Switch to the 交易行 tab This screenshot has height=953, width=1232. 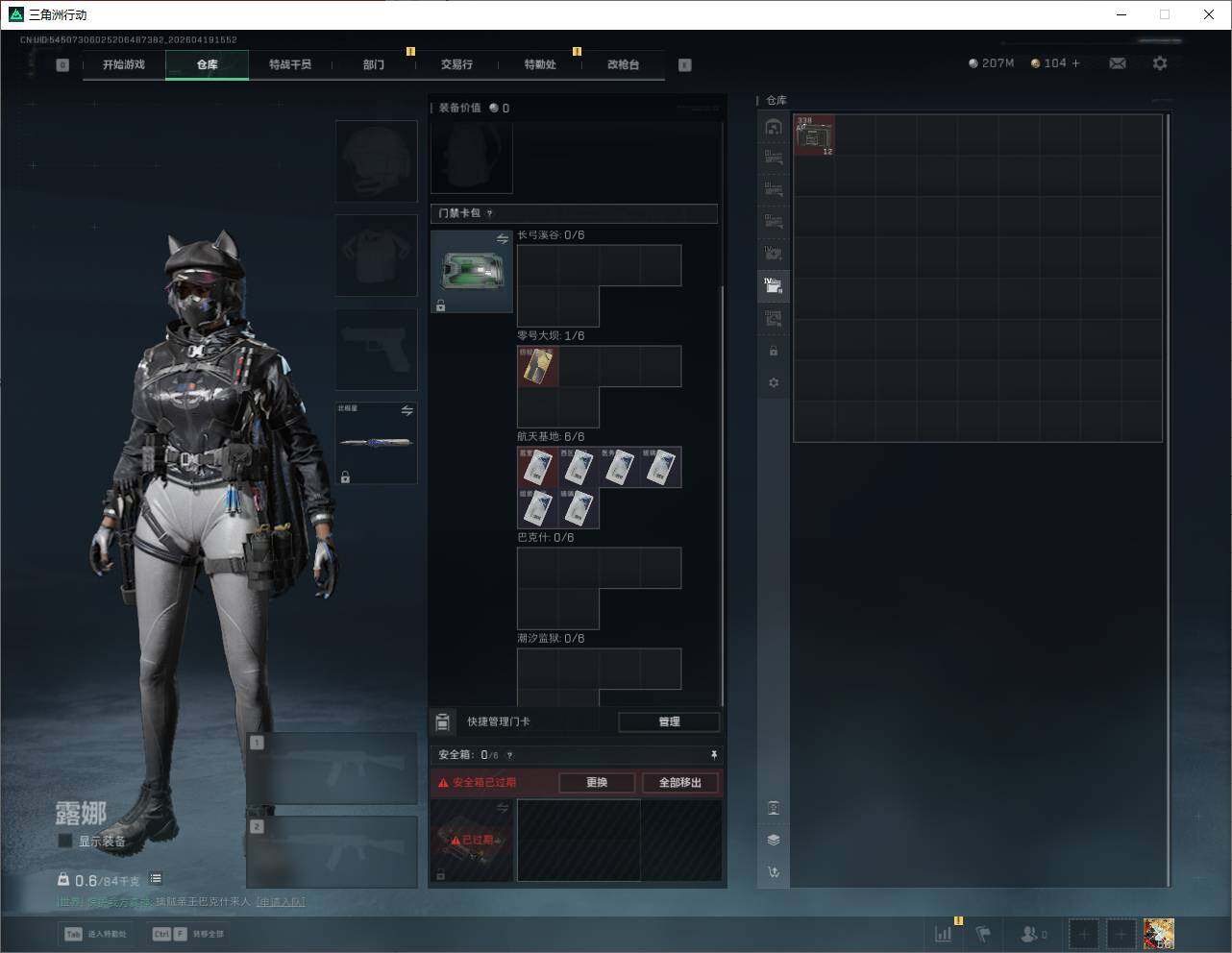456,64
